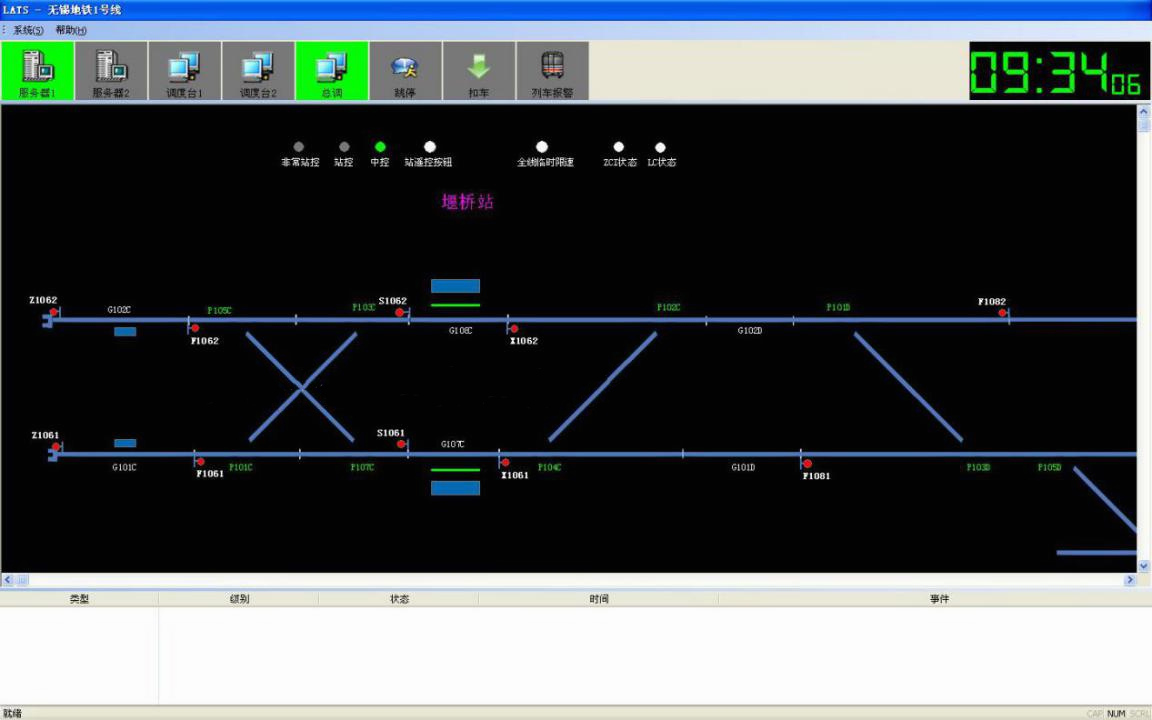Click the 全线临时限速 speed limit indicator
This screenshot has height=720, width=1152.
tap(541, 147)
